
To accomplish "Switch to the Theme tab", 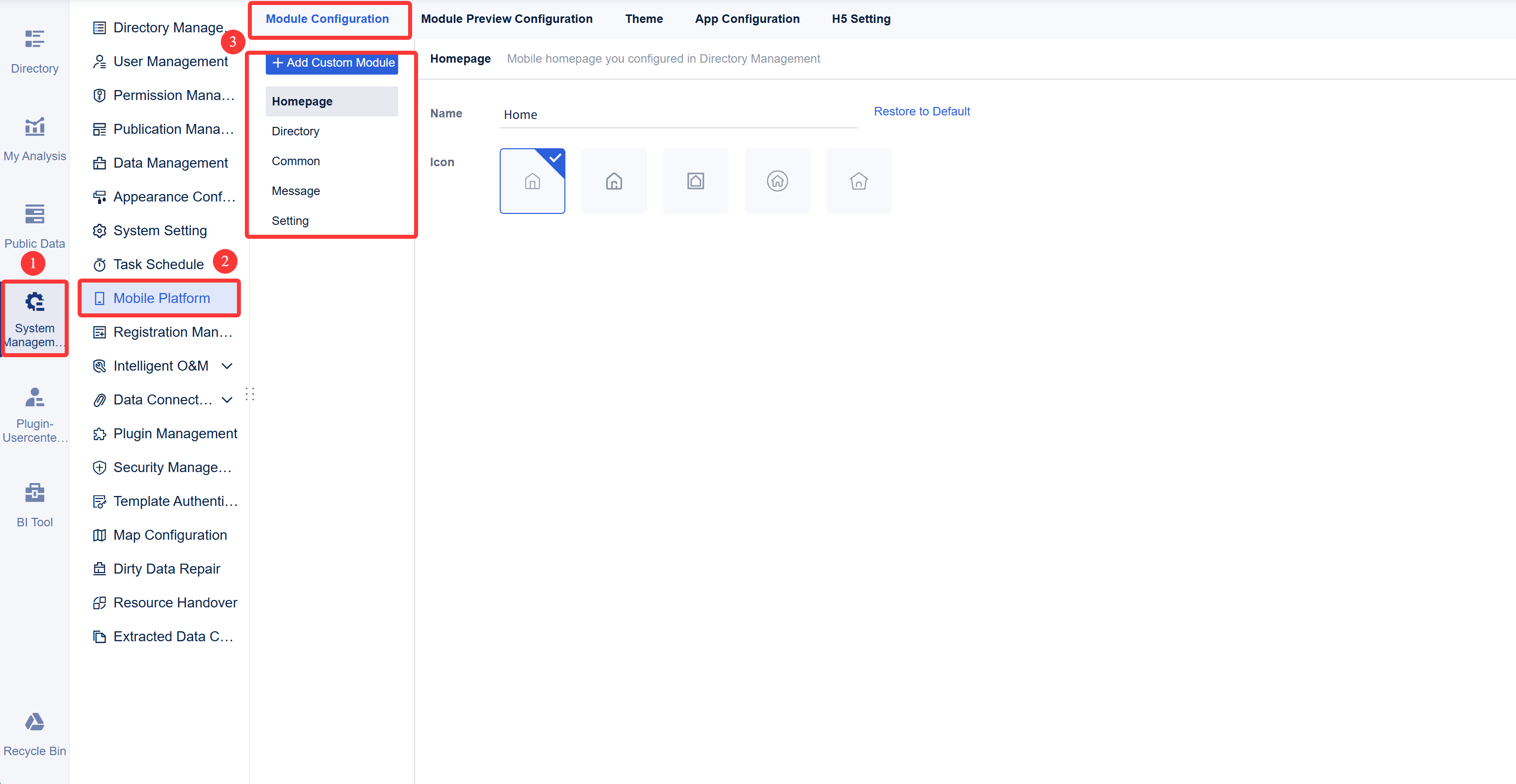I will click(x=644, y=18).
